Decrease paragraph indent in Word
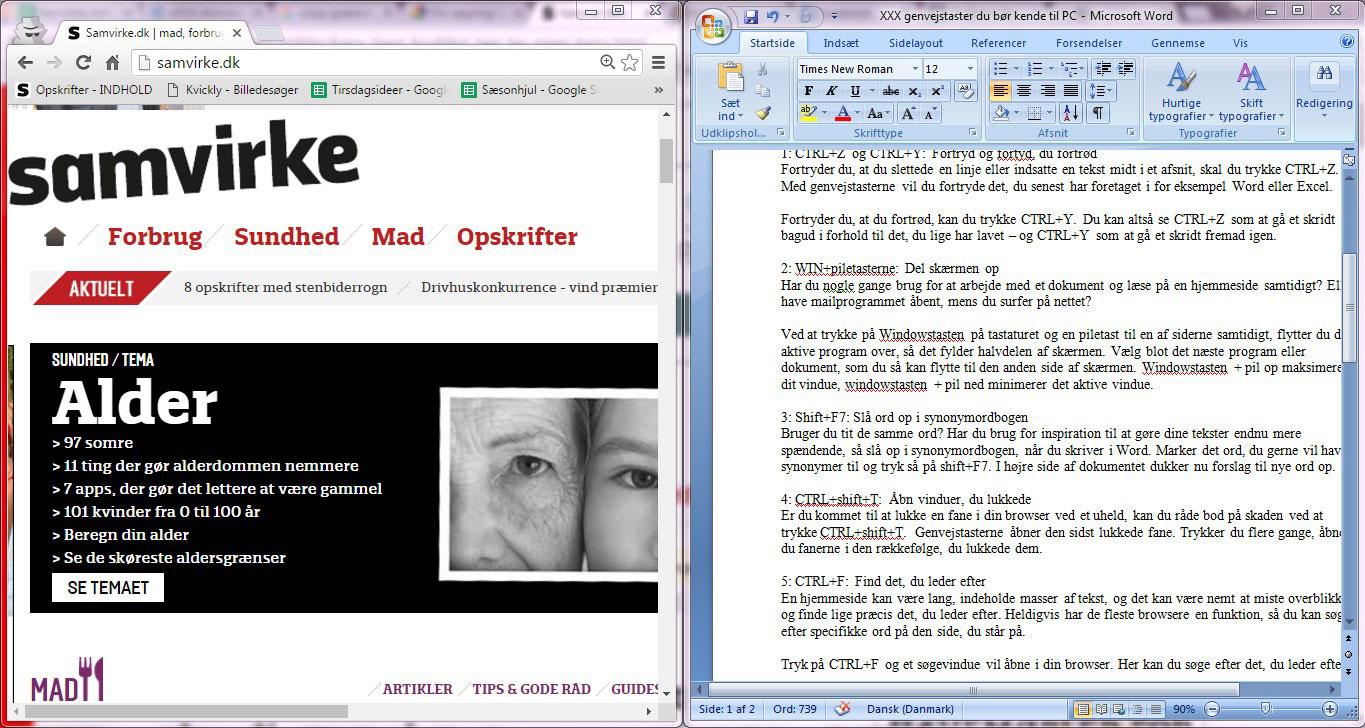The height and width of the screenshot is (728, 1365). [x=1102, y=68]
